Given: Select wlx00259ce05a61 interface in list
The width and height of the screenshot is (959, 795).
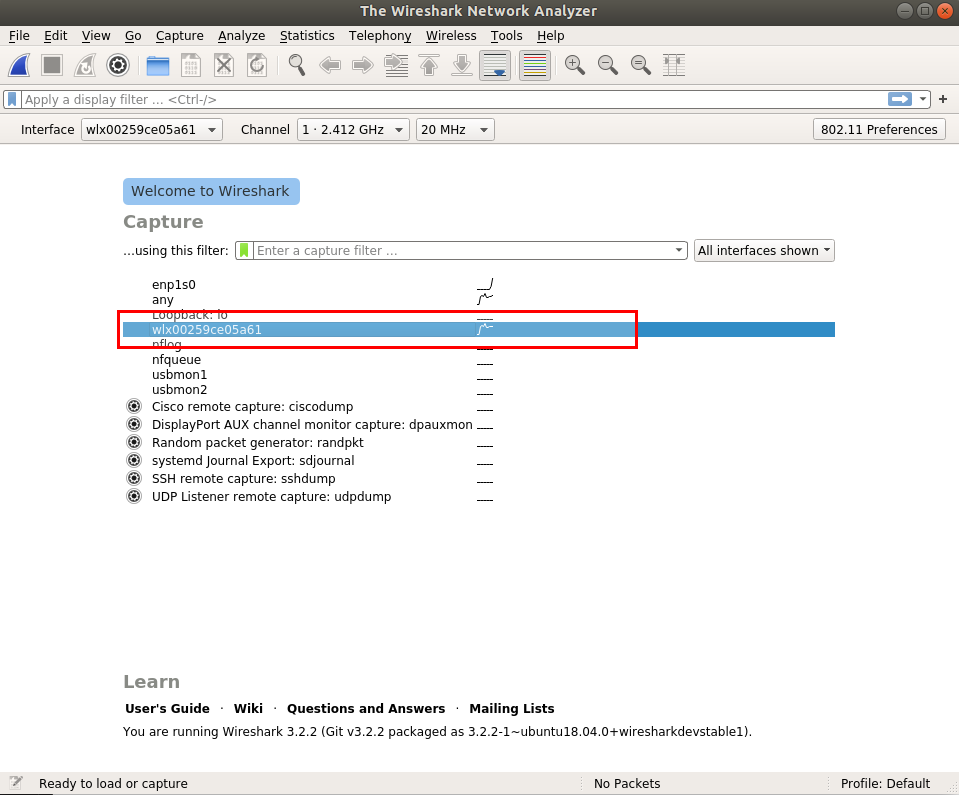Looking at the screenshot, I should pos(479,330).
